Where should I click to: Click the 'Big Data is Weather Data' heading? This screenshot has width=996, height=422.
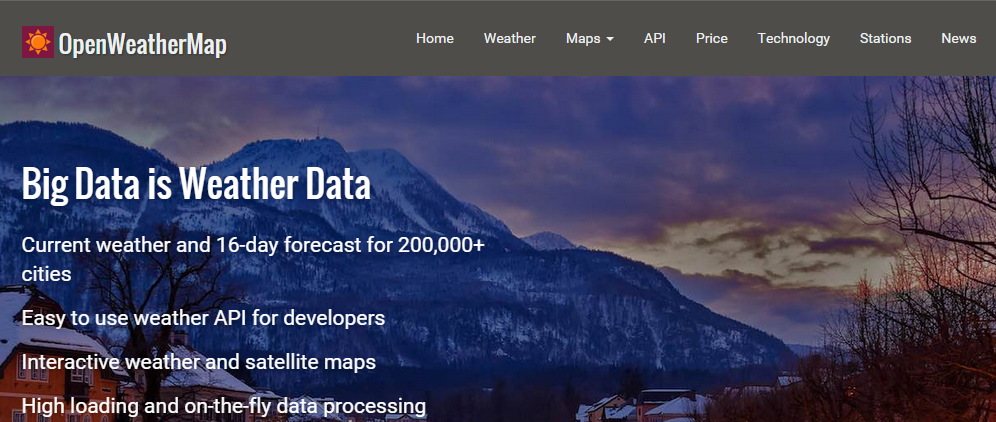coord(196,185)
